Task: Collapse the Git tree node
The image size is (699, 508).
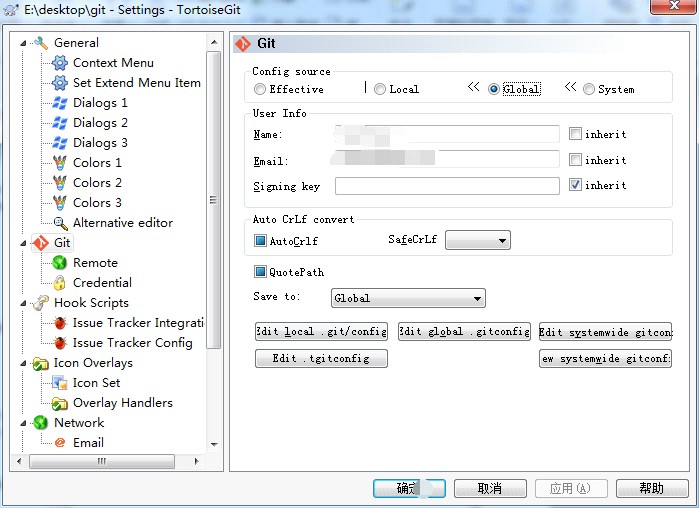Action: pyautogui.click(x=24, y=243)
